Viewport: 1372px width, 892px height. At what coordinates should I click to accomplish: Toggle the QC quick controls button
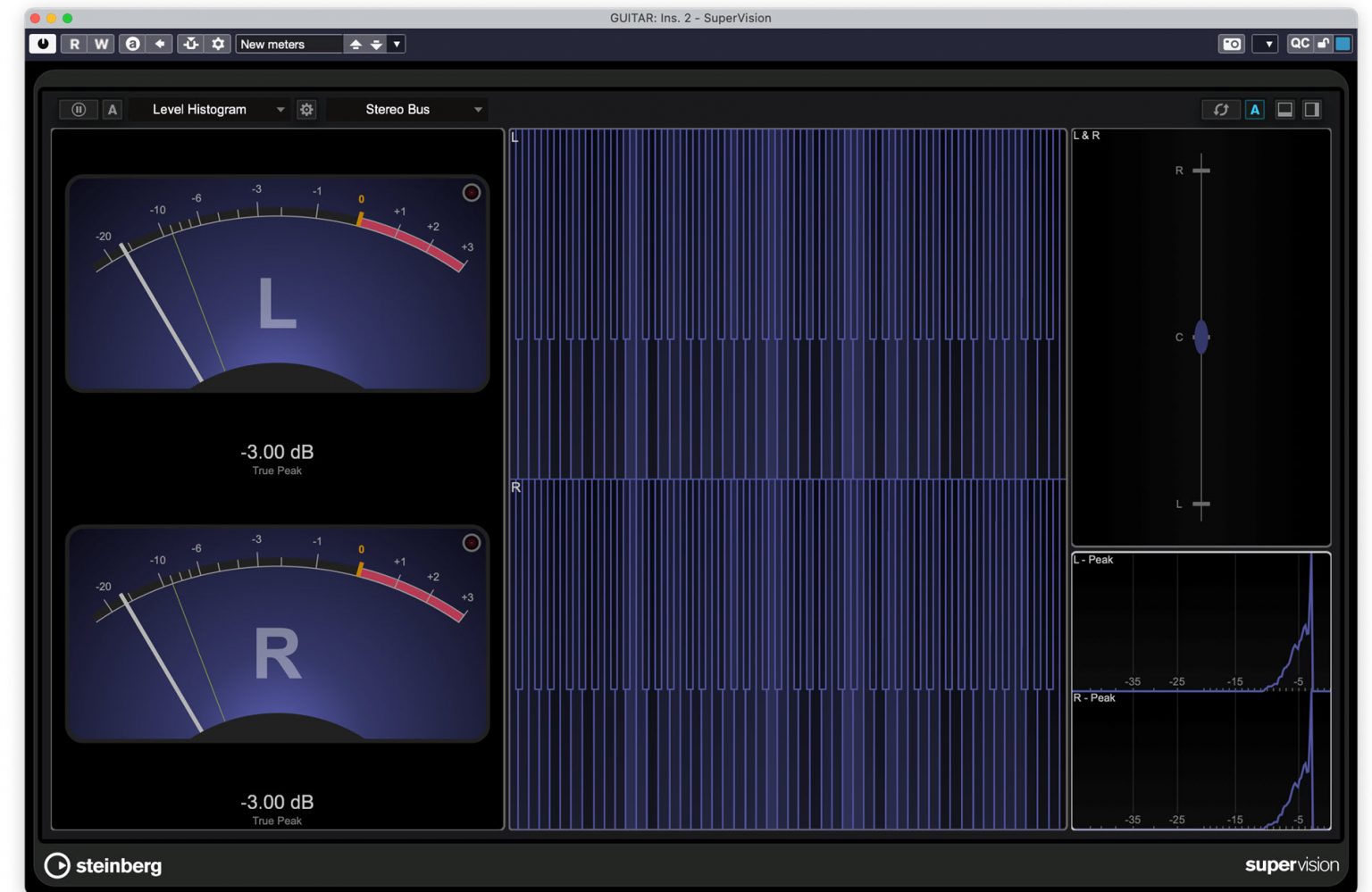click(1300, 43)
